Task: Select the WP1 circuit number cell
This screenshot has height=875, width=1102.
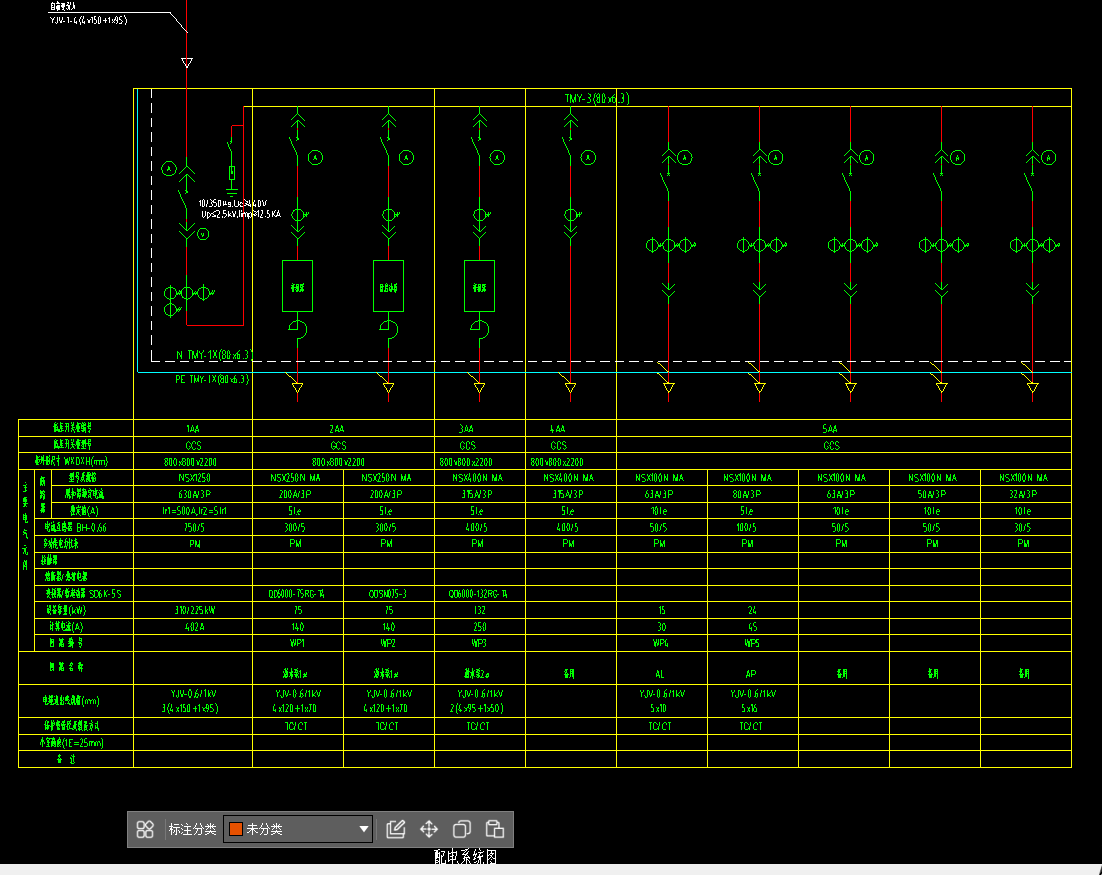Action: click(297, 643)
